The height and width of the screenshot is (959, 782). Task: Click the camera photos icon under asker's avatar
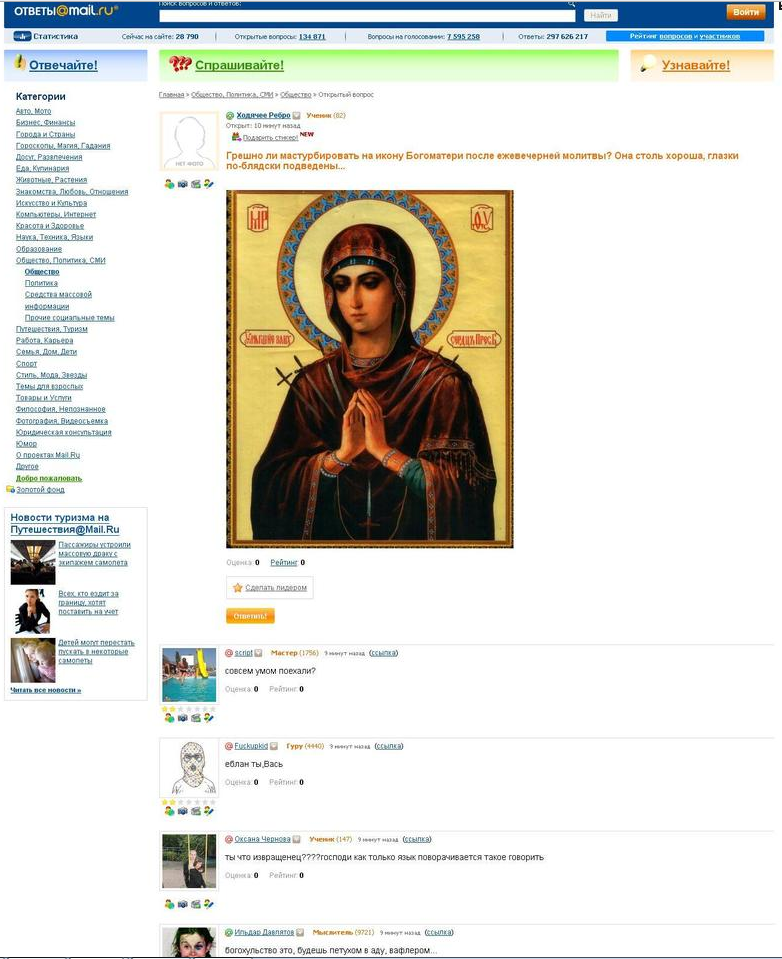183,184
